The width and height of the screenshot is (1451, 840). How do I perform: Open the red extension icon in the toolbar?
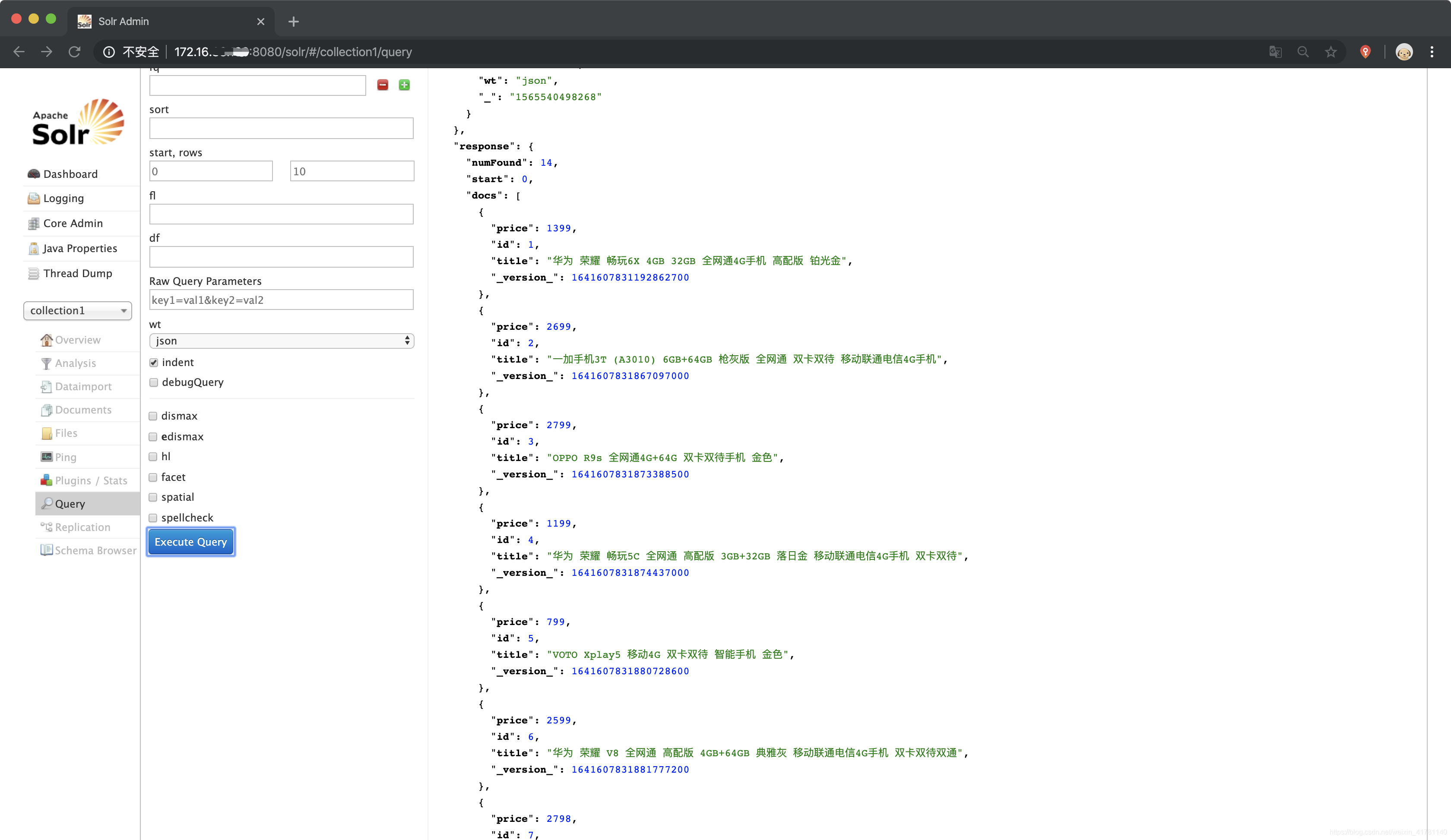tap(1365, 52)
